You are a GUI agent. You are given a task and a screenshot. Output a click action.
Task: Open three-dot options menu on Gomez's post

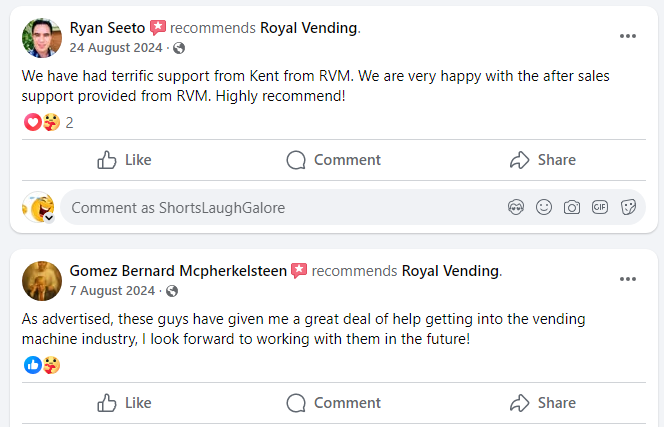click(x=628, y=279)
